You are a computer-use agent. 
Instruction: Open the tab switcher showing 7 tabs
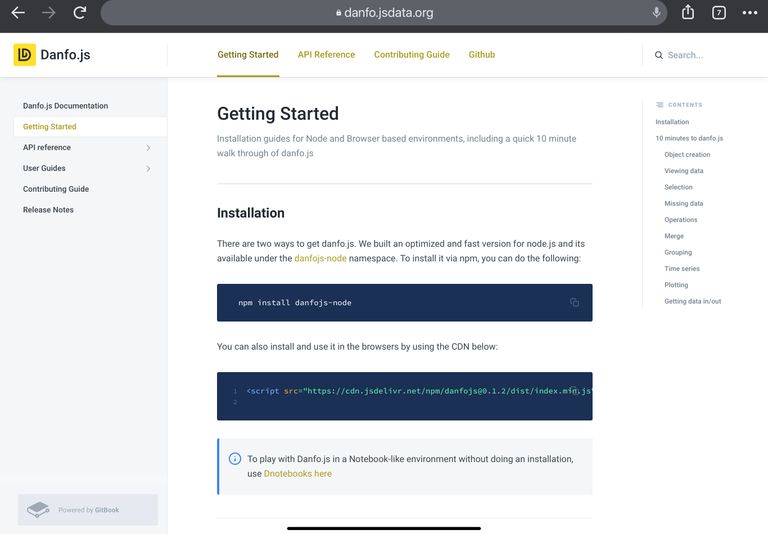tap(719, 13)
